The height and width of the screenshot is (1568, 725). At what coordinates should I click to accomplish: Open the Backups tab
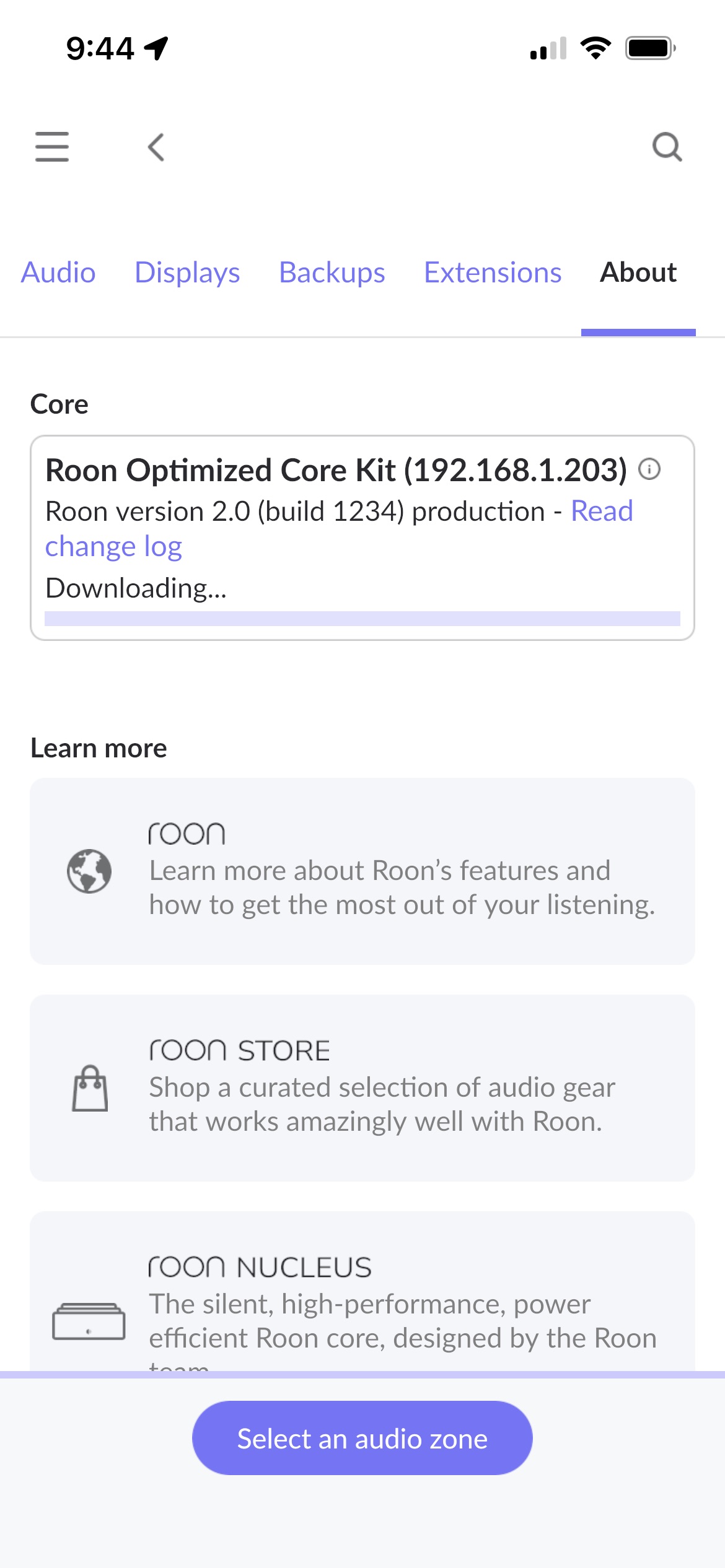click(x=332, y=272)
